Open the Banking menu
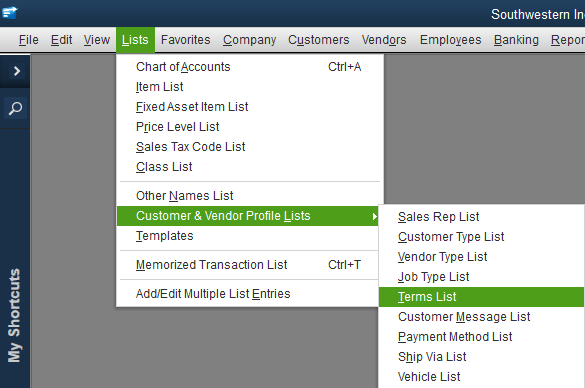 516,40
